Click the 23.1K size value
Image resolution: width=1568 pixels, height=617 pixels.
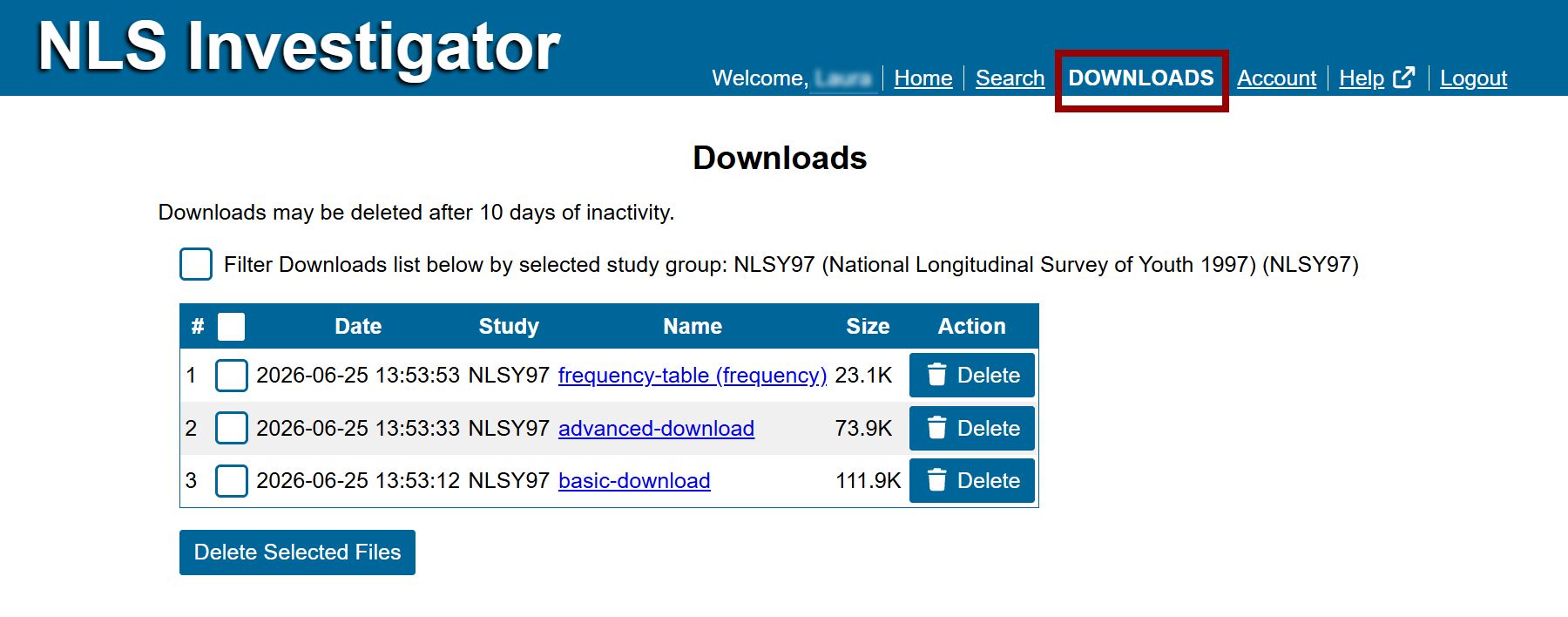coord(863,376)
